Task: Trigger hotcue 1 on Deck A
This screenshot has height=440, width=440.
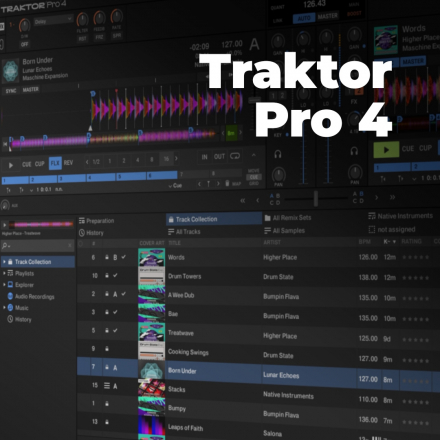Action: (15, 180)
